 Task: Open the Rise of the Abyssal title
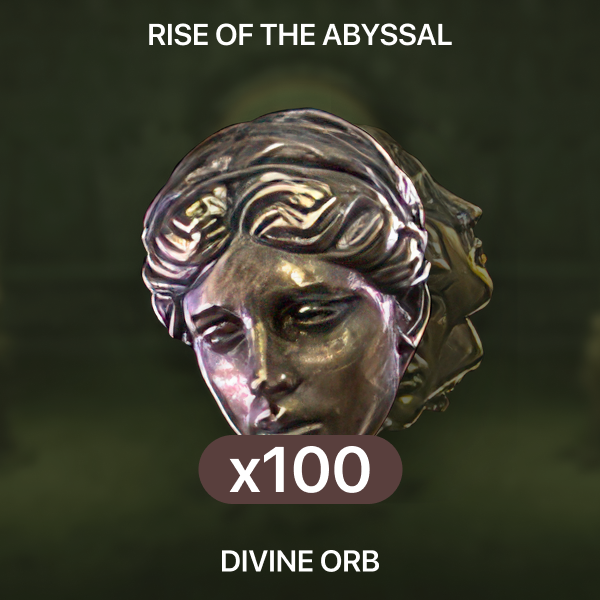[x=300, y=35]
